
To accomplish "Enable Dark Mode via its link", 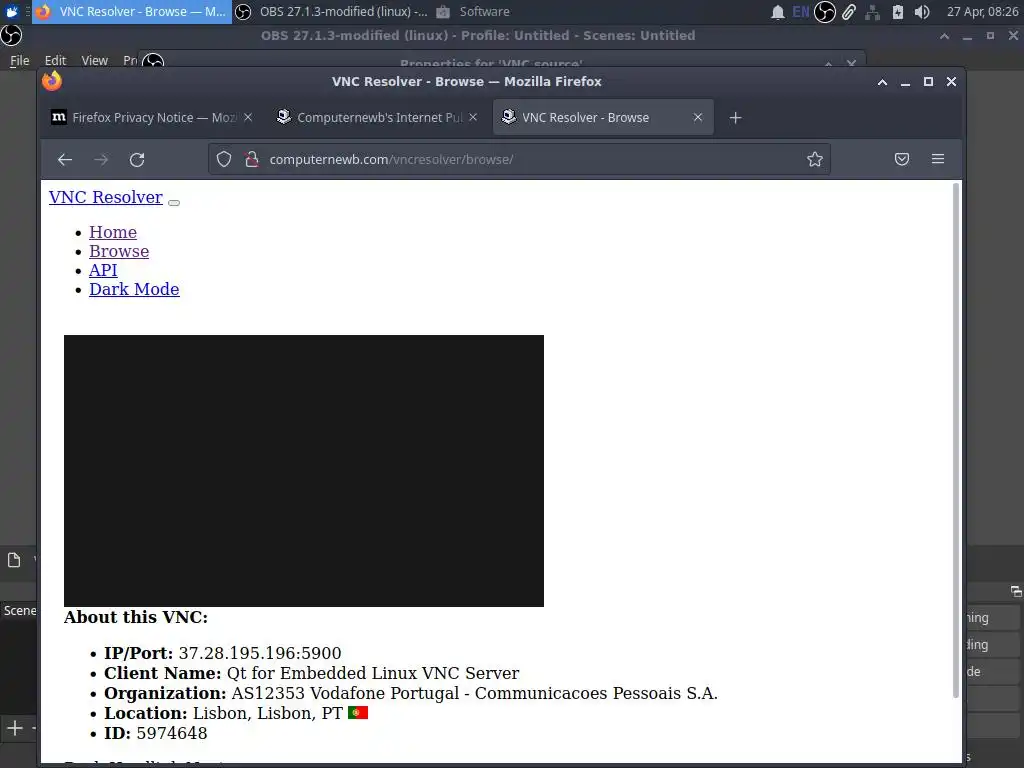I will 134,289.
